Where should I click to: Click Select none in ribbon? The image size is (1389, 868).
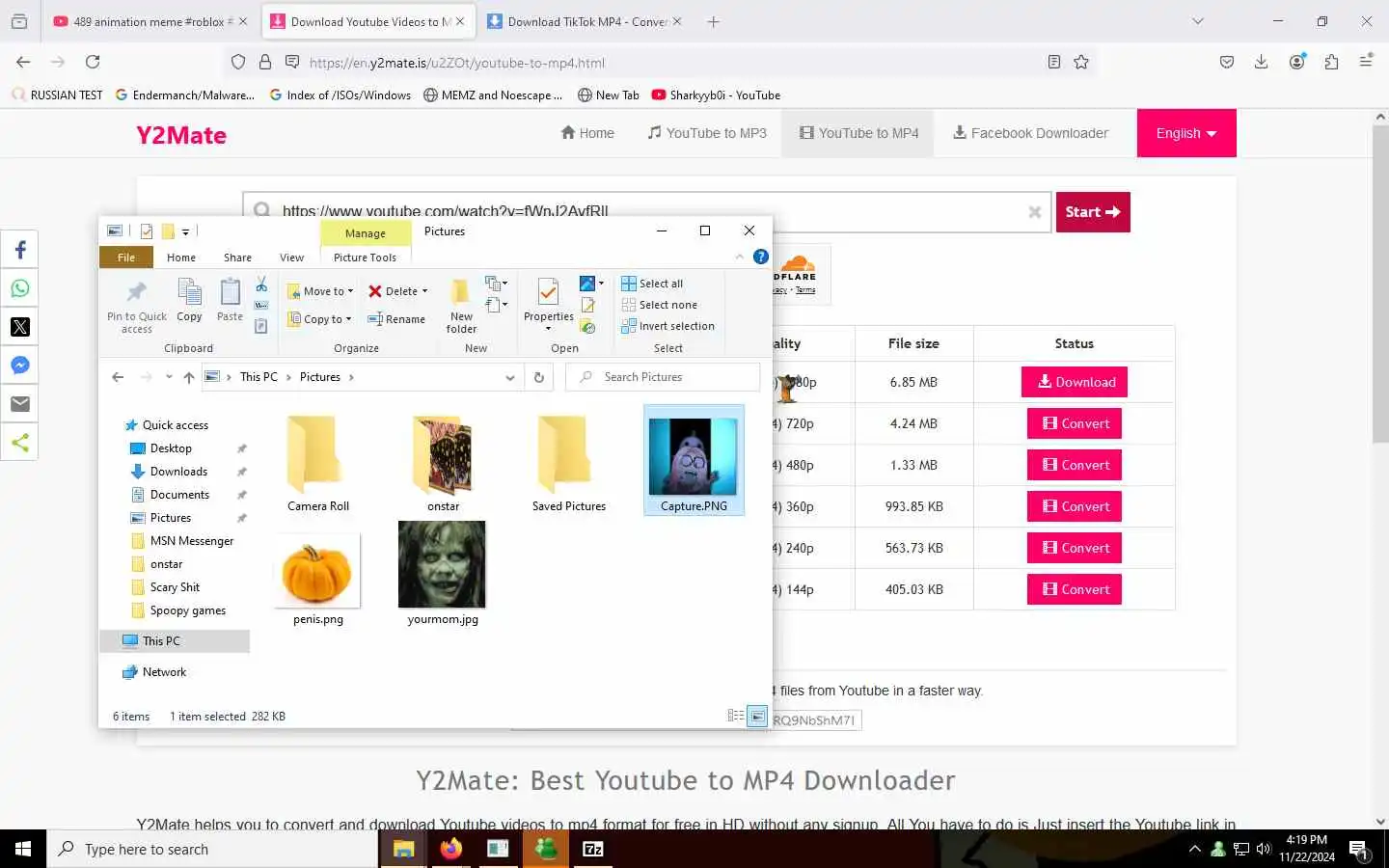[x=659, y=305]
